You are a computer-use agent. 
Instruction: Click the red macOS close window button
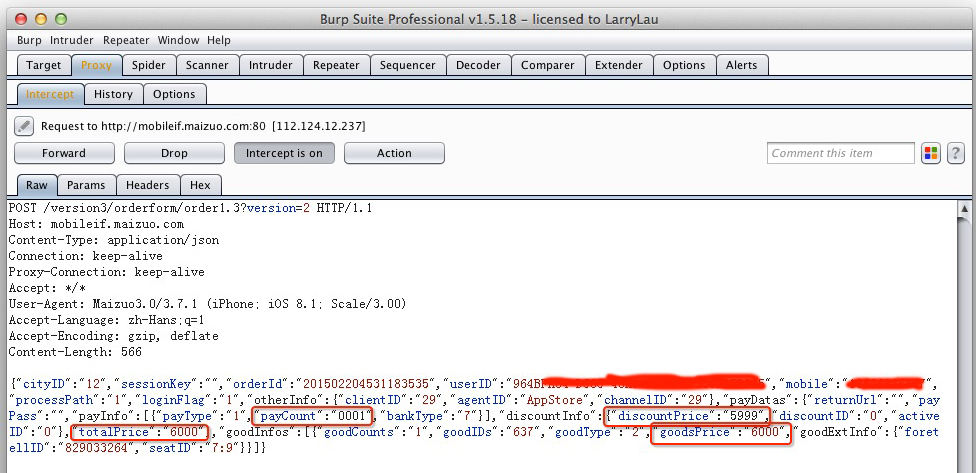pos(23,19)
